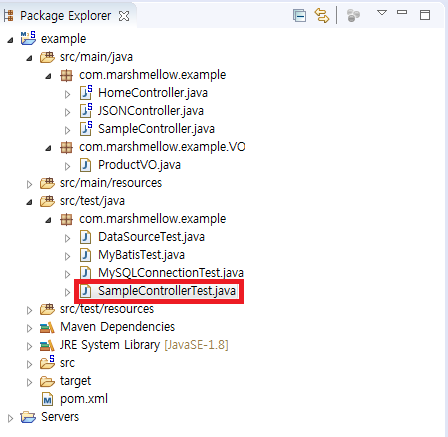The image size is (448, 437).
Task: Toggle Link with Editor icon
Action: click(322, 16)
